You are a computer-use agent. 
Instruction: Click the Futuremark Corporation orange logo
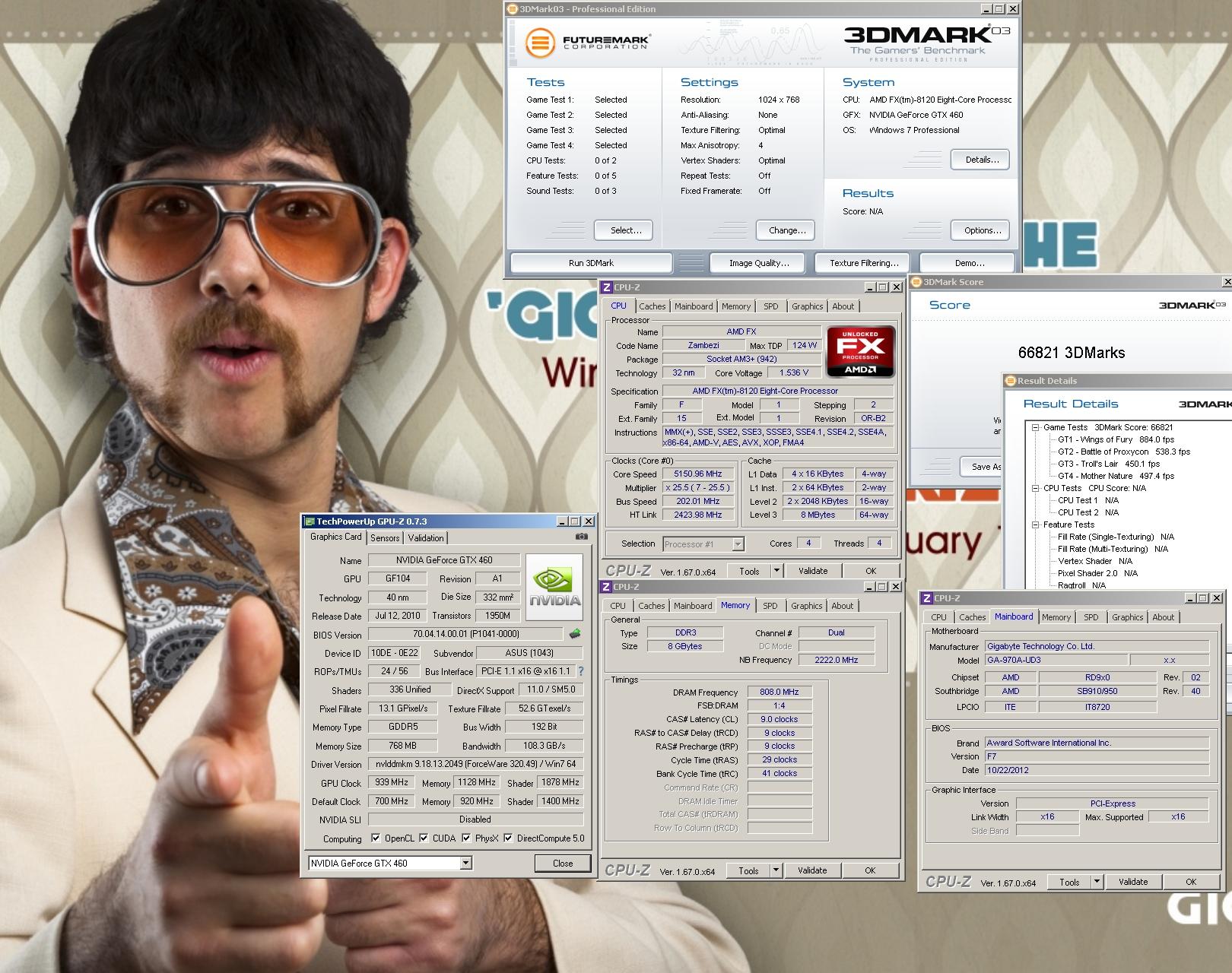(539, 43)
